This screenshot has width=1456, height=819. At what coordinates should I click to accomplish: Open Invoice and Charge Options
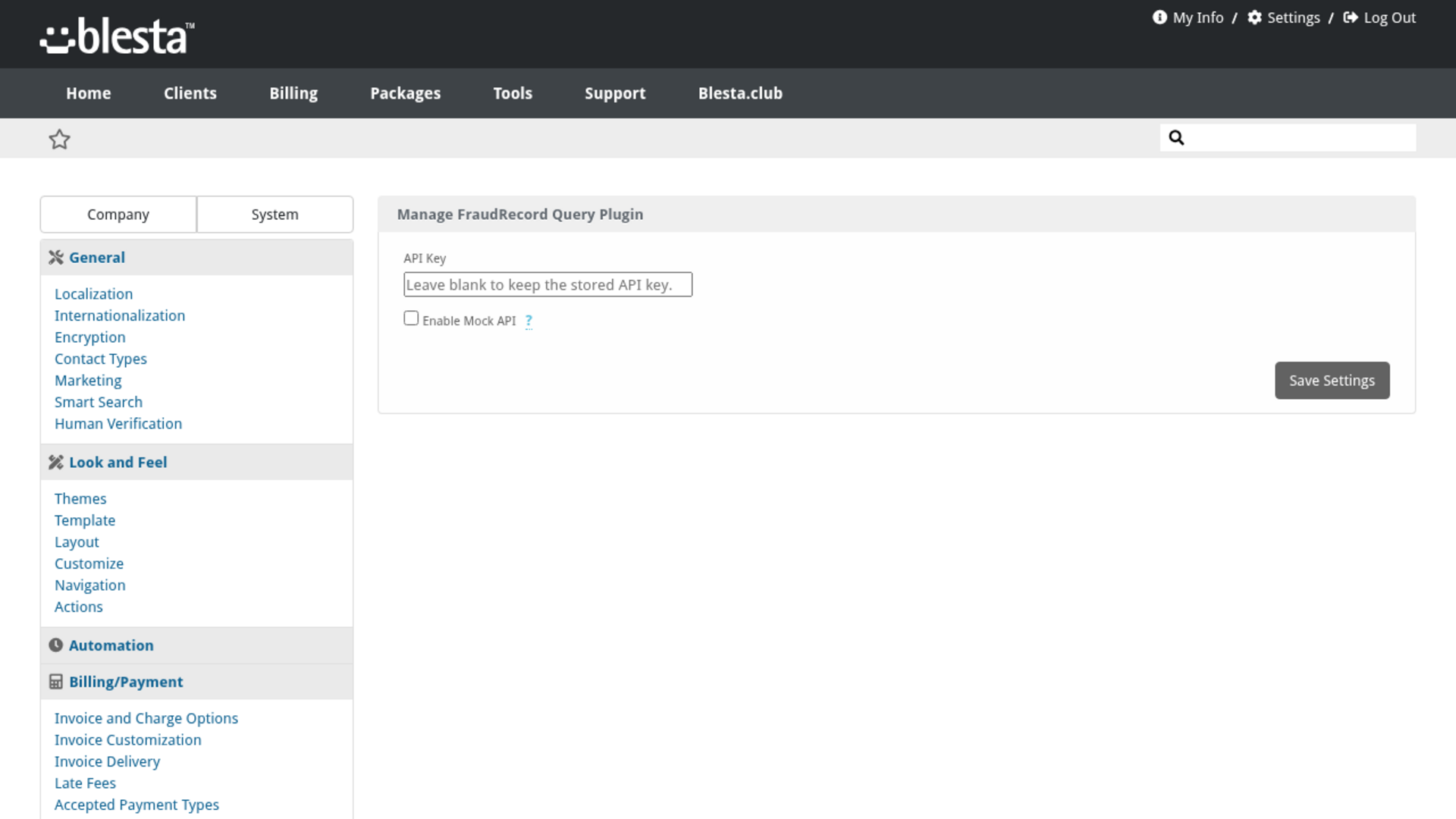point(146,718)
